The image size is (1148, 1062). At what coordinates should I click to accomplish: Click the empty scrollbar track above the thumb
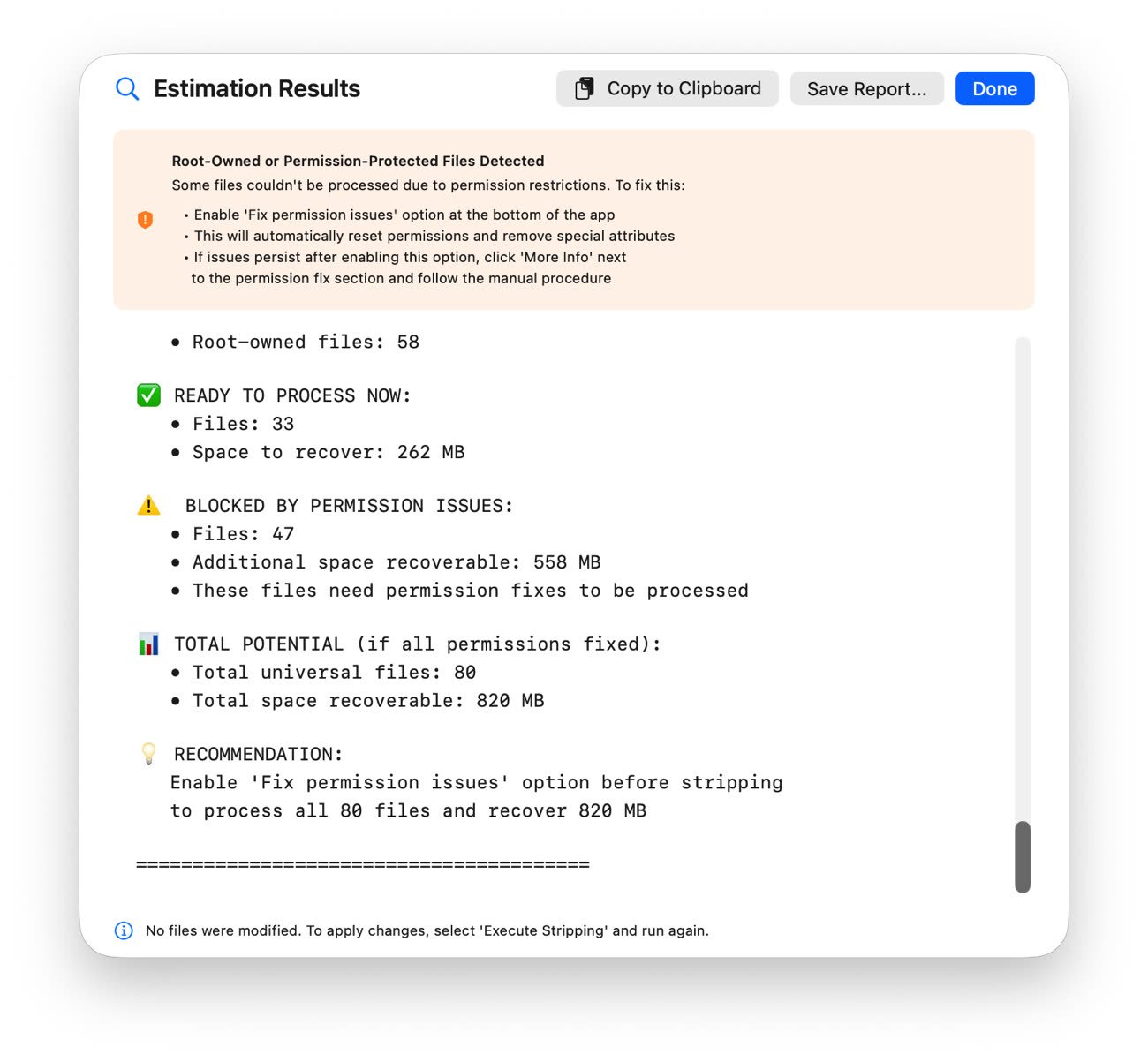[1023, 574]
